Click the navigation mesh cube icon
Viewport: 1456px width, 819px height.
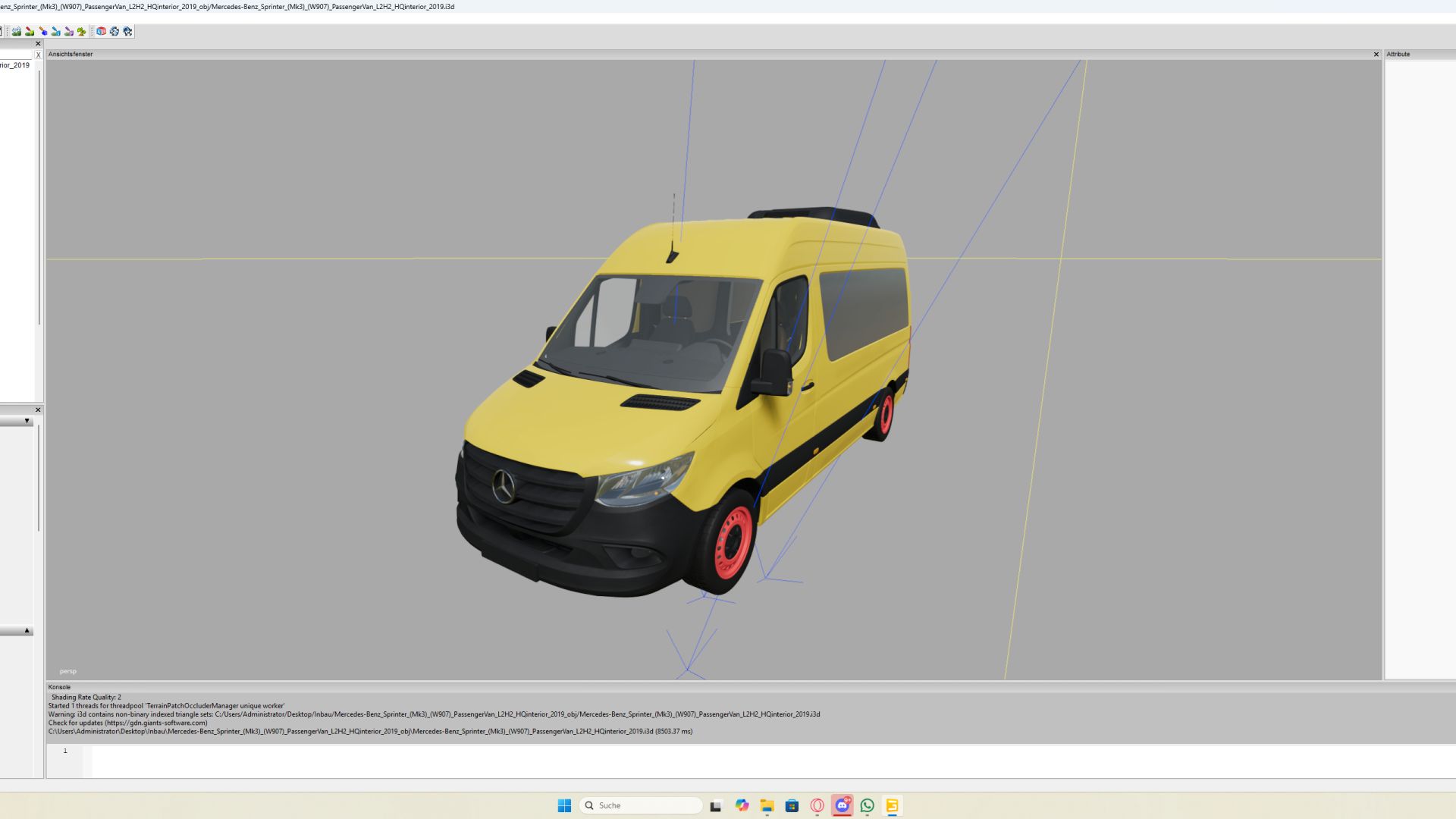pos(101,31)
